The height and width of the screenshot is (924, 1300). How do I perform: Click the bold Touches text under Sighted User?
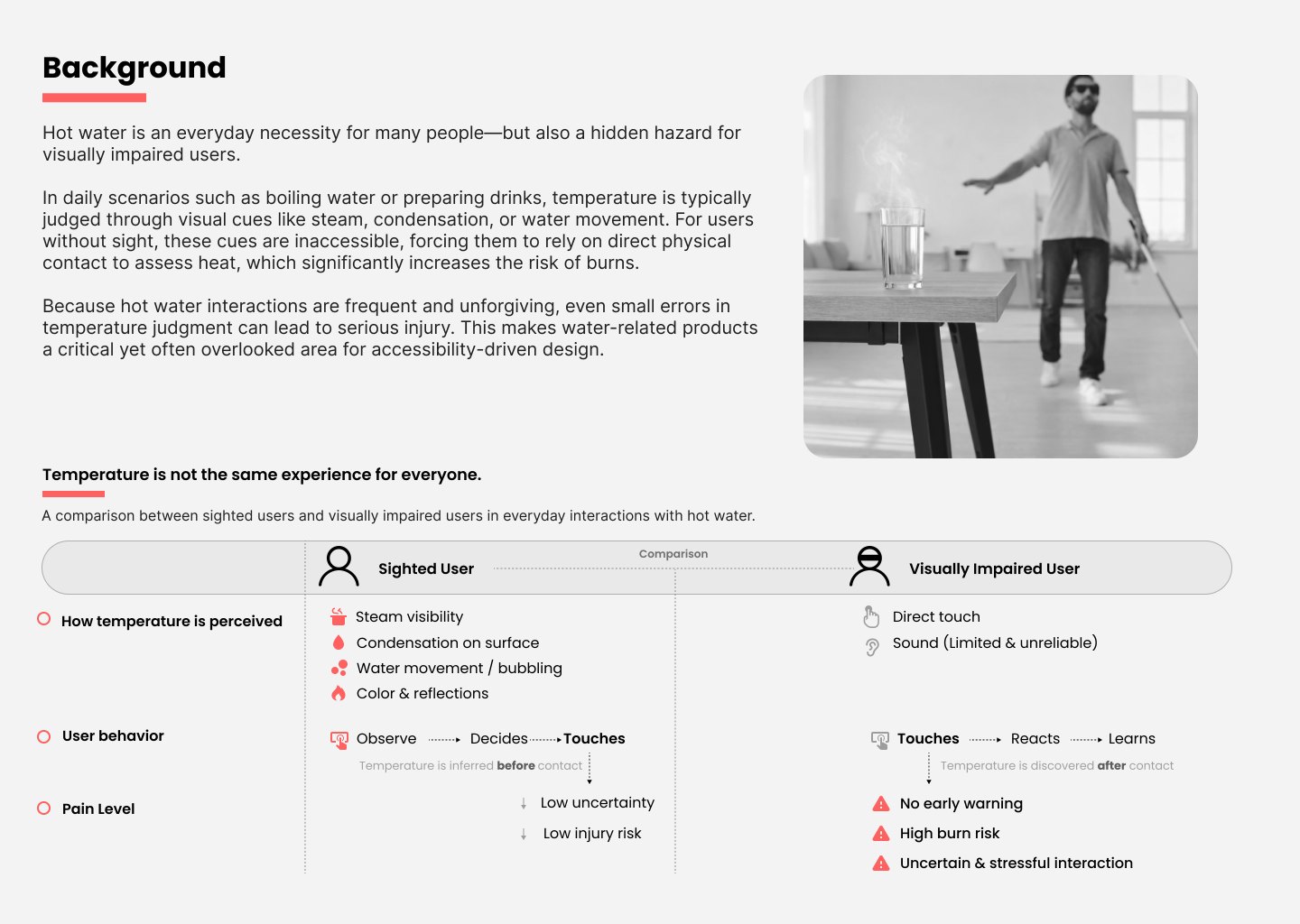pos(594,738)
